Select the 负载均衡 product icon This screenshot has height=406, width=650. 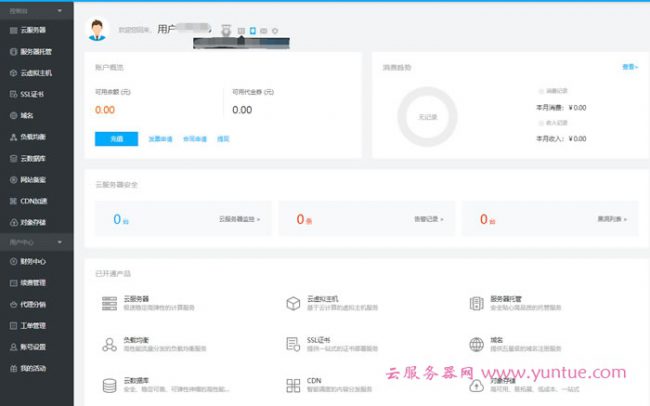click(110, 345)
